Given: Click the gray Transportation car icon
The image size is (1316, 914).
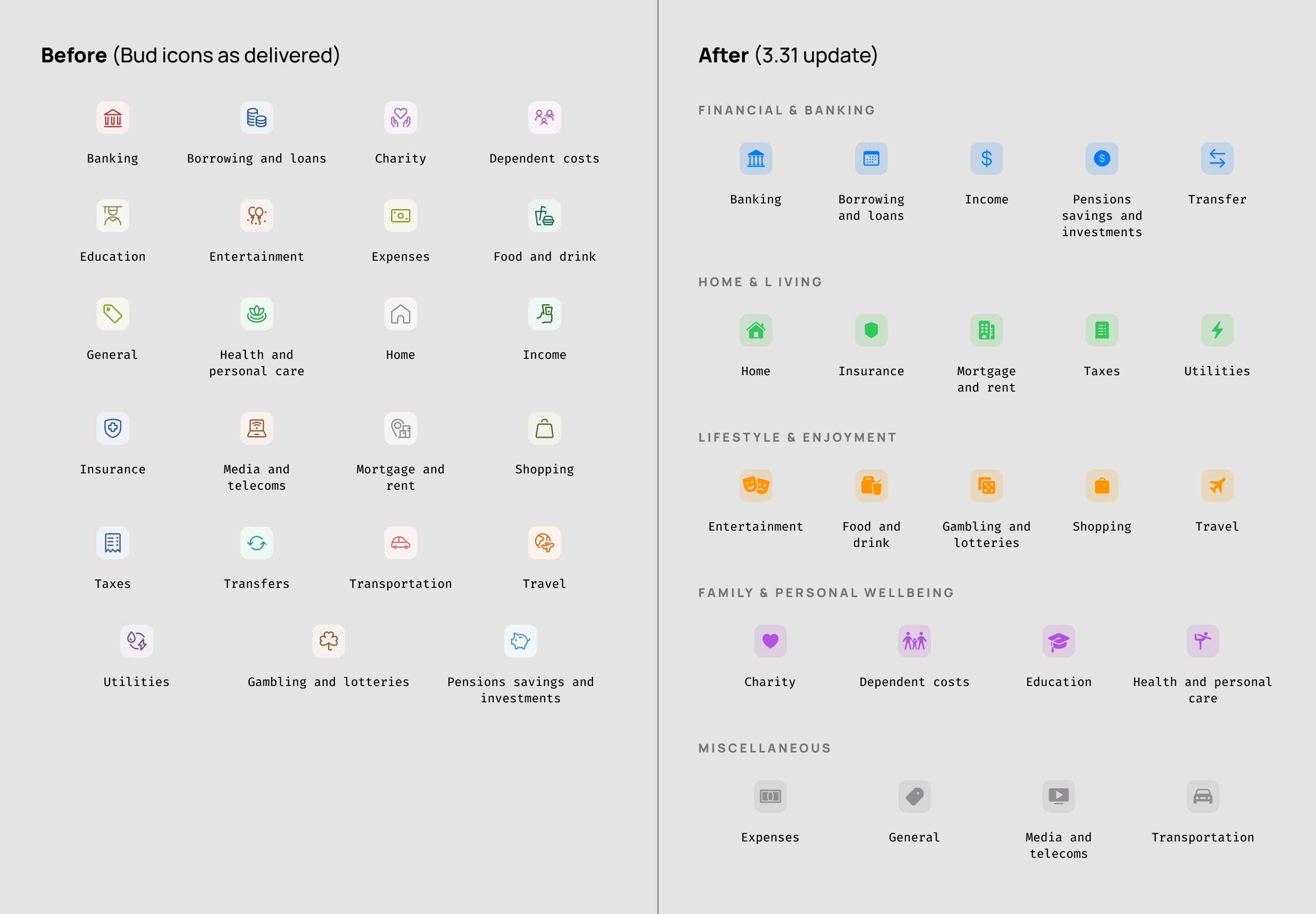Looking at the screenshot, I should [x=1202, y=796].
